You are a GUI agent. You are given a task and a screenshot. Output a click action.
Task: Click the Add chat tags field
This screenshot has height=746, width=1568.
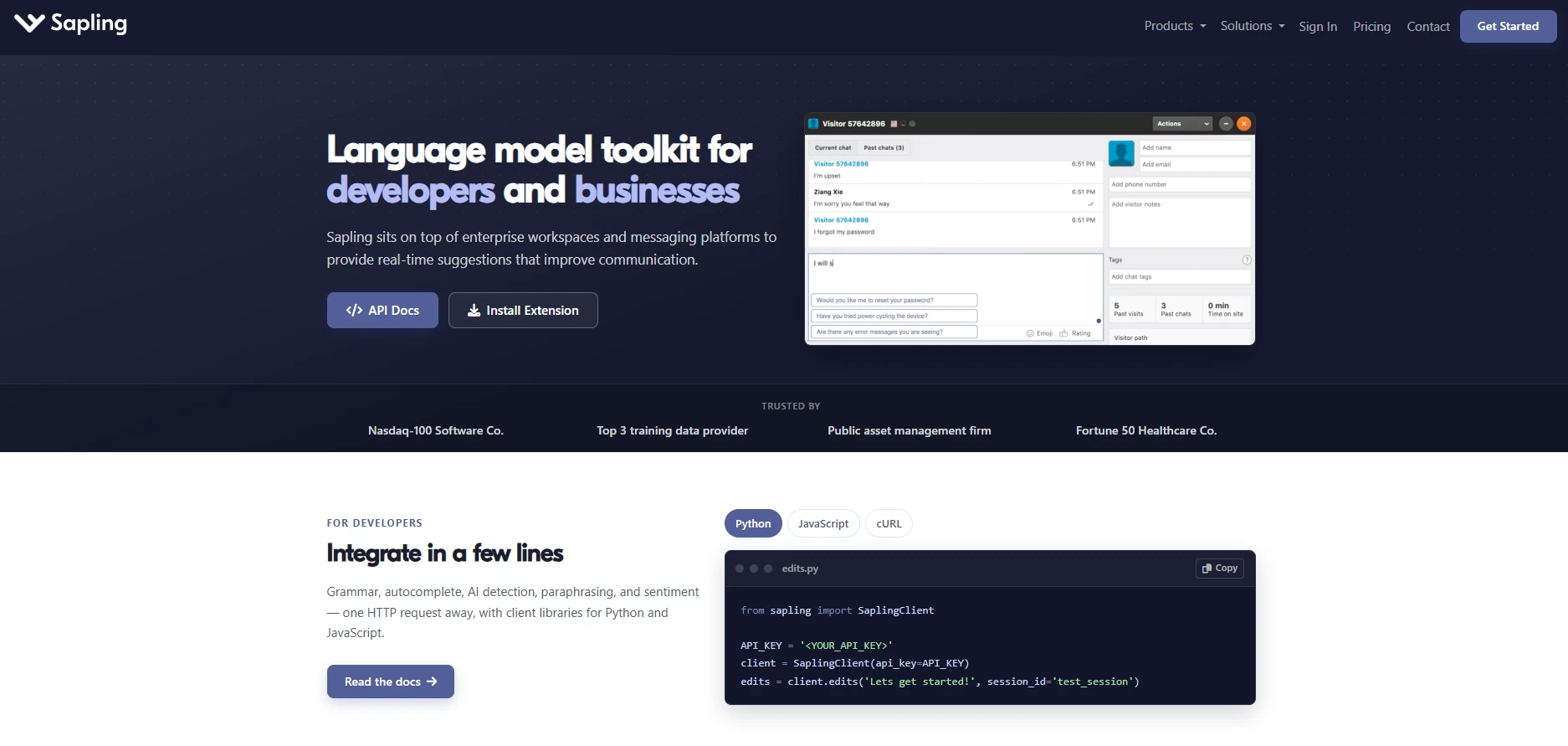point(1180,276)
